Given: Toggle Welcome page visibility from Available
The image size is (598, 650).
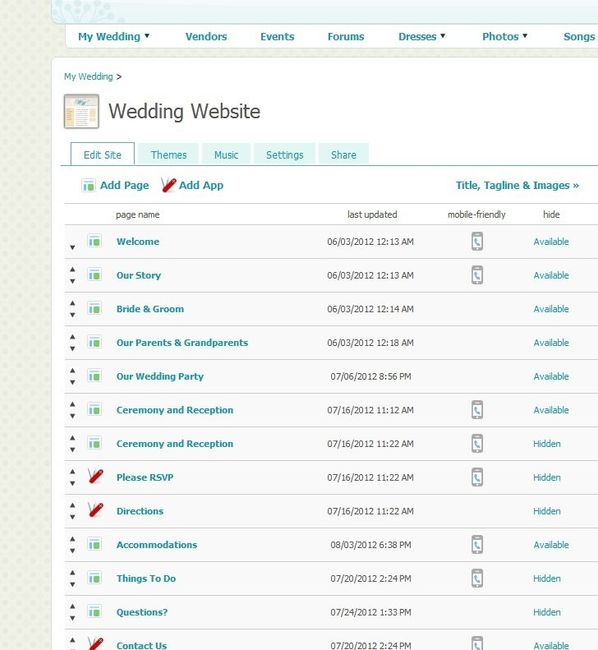Looking at the screenshot, I should click(551, 242).
